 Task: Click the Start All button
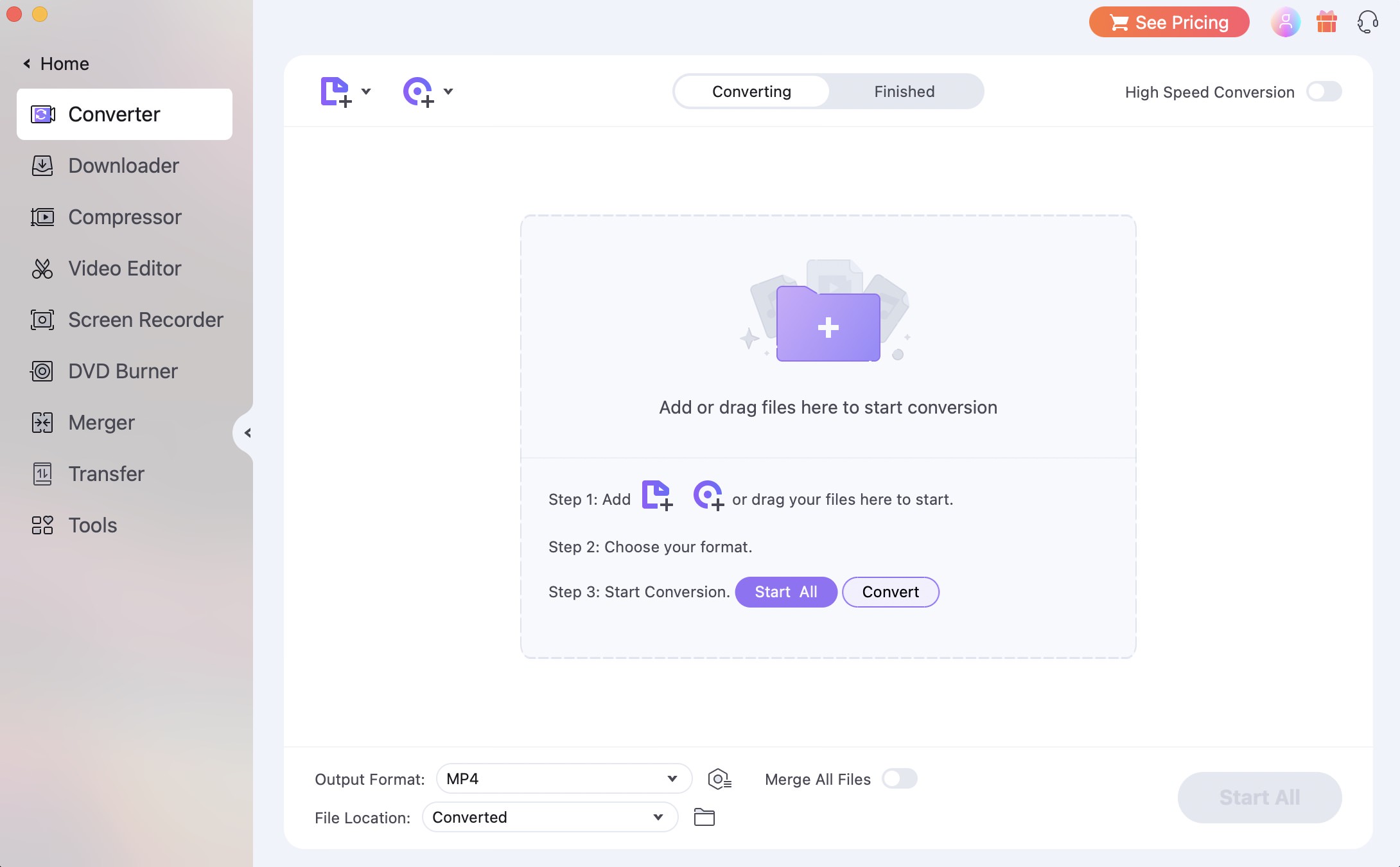click(x=786, y=592)
